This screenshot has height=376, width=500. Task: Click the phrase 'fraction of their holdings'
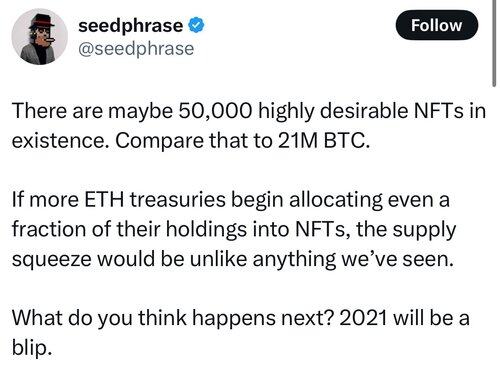click(x=130, y=229)
